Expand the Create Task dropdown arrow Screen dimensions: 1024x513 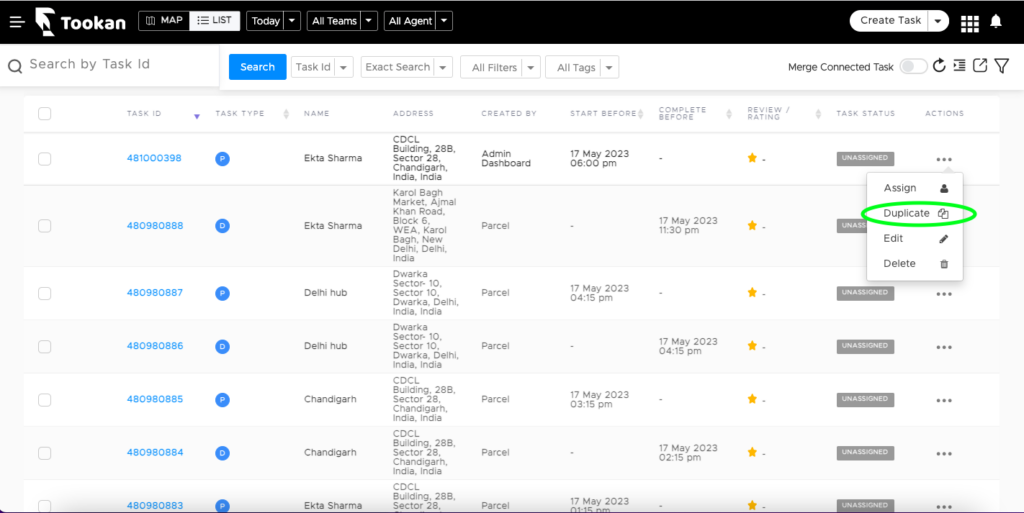click(938, 21)
